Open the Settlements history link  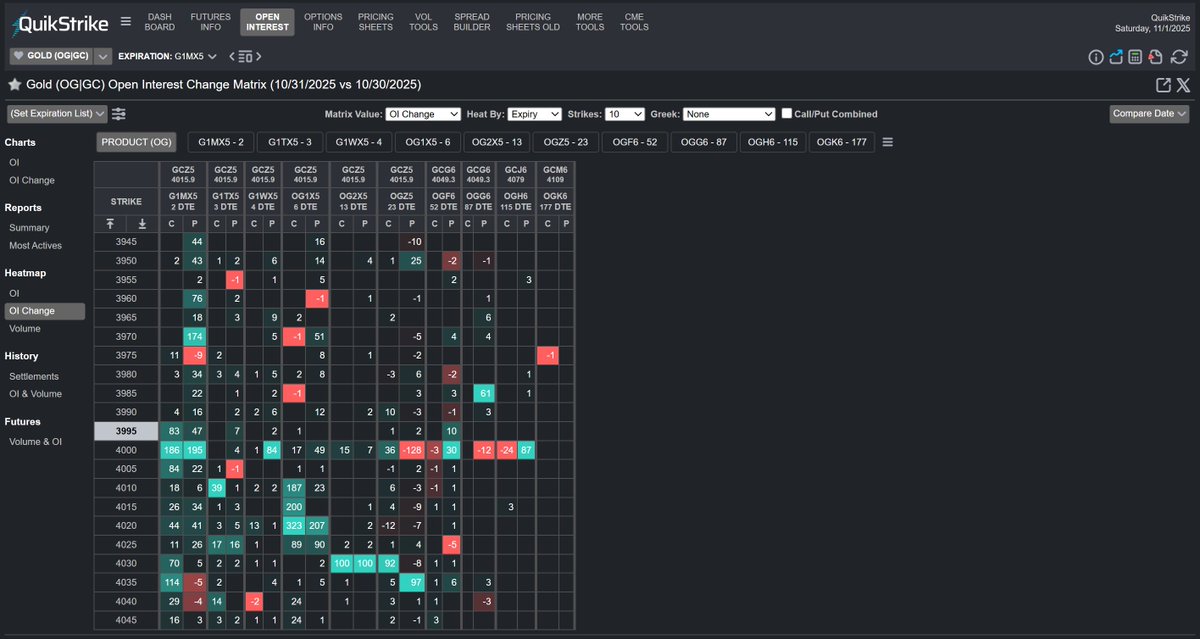(x=34, y=376)
